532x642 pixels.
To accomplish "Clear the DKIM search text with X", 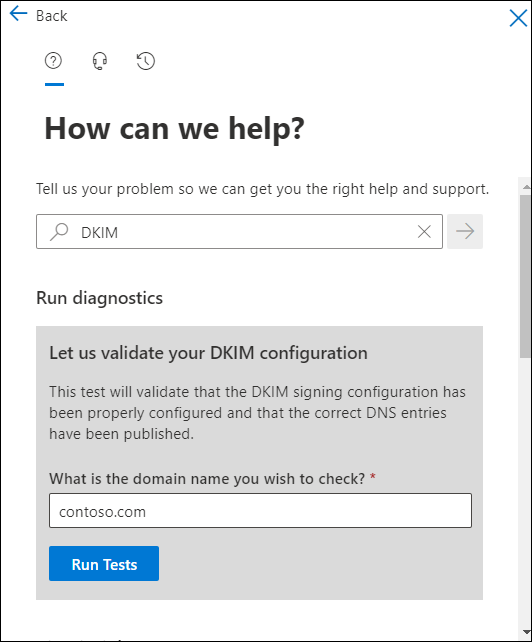I will point(424,232).
